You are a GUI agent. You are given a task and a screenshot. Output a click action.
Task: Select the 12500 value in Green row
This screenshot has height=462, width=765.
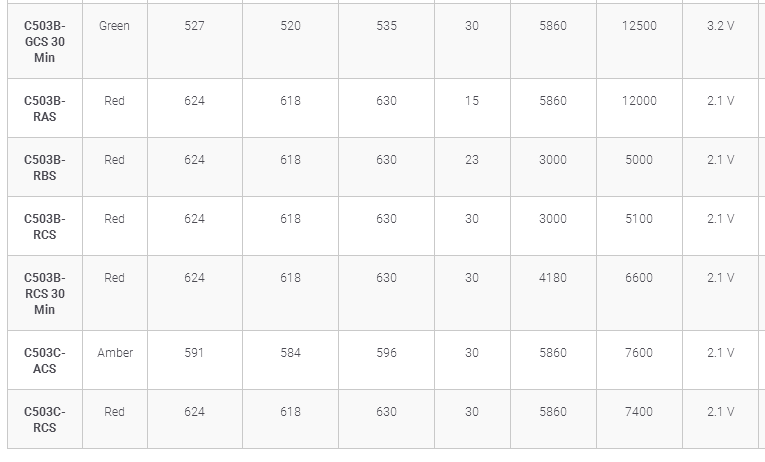tap(639, 25)
